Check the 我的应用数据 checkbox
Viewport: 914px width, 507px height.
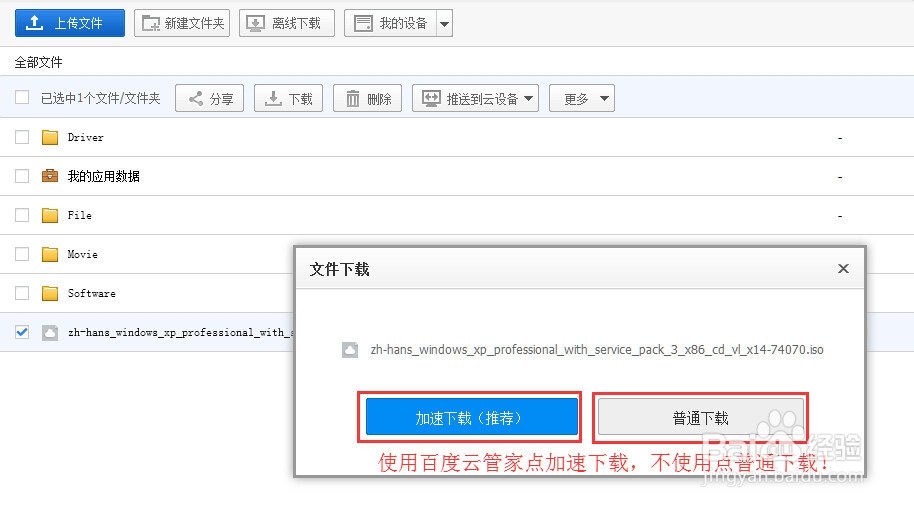[x=22, y=176]
